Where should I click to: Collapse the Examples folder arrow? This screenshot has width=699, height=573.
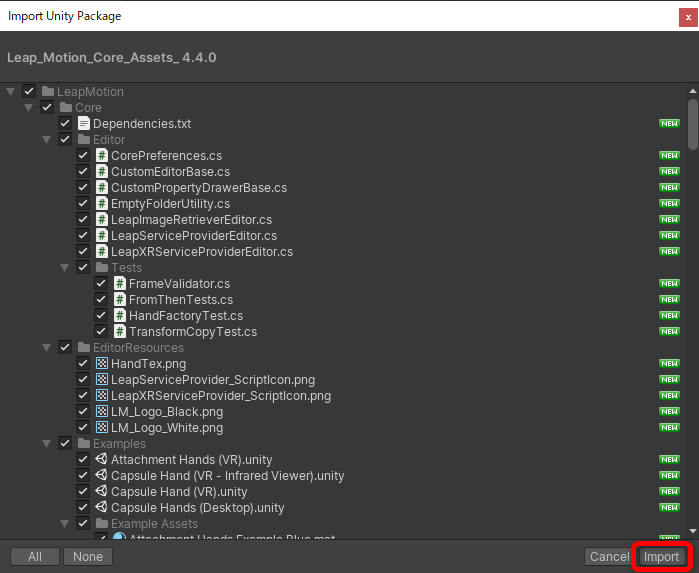tap(47, 444)
